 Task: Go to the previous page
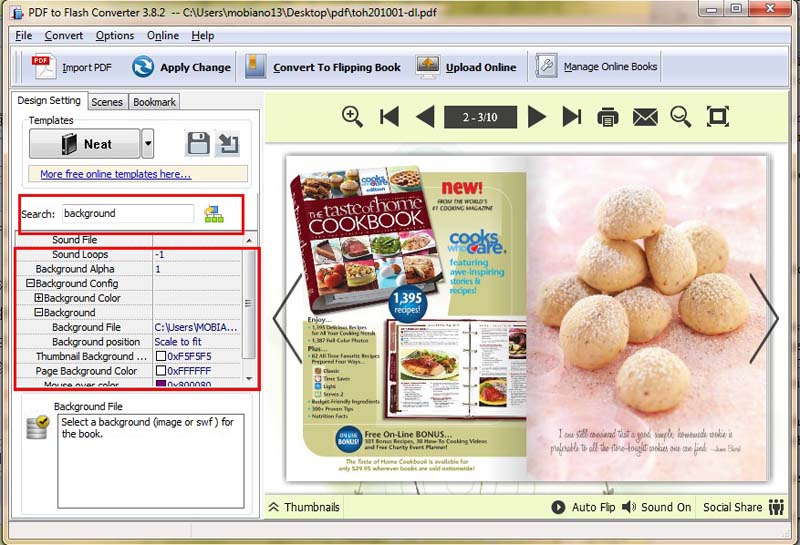click(x=425, y=116)
